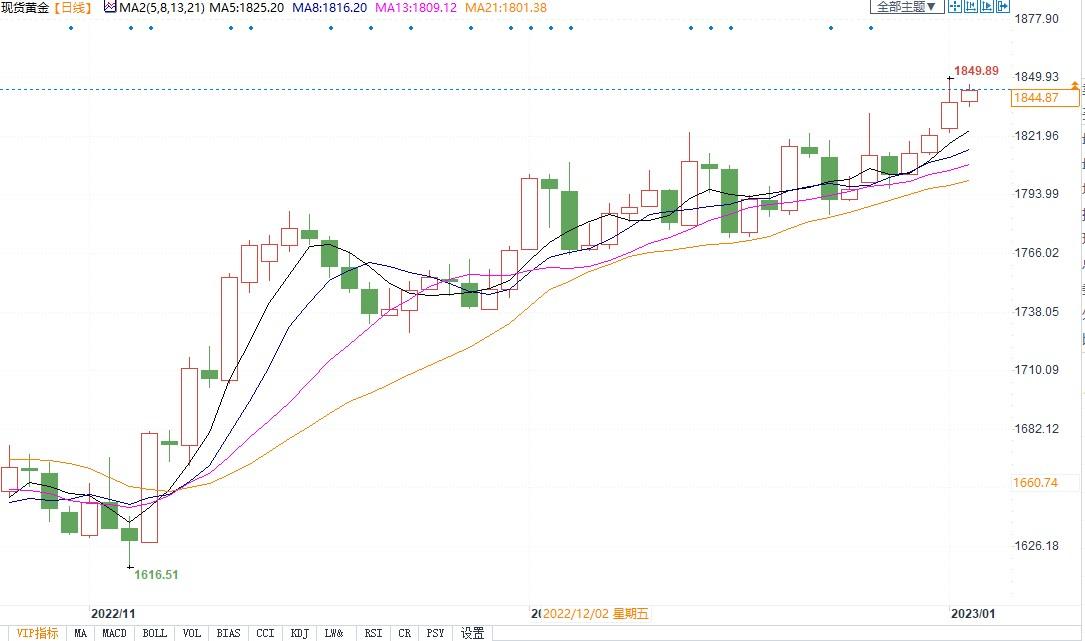
Task: Open the 全部主题 dropdown
Action: pyautogui.click(x=907, y=7)
